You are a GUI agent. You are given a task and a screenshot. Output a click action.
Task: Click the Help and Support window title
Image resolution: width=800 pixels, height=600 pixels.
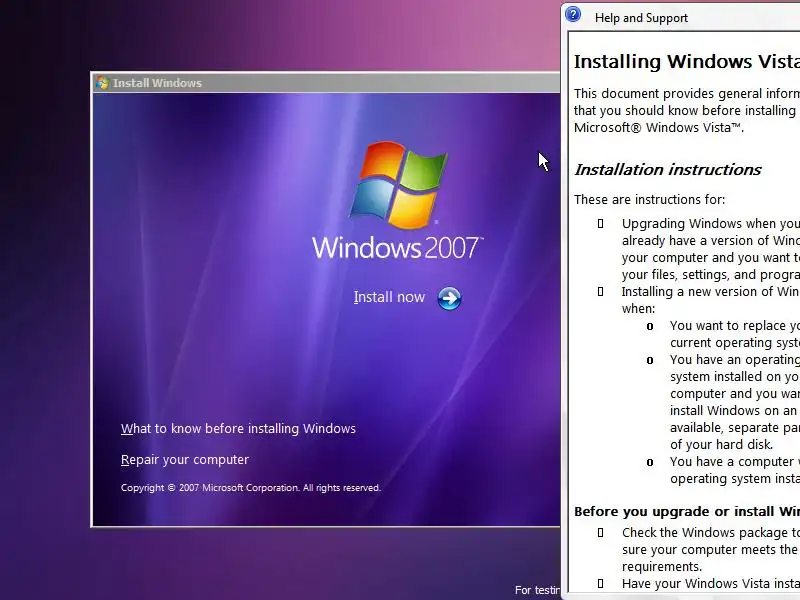641,18
